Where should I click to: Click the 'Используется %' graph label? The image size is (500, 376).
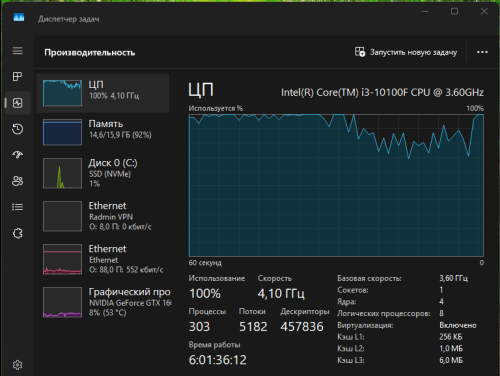point(216,108)
